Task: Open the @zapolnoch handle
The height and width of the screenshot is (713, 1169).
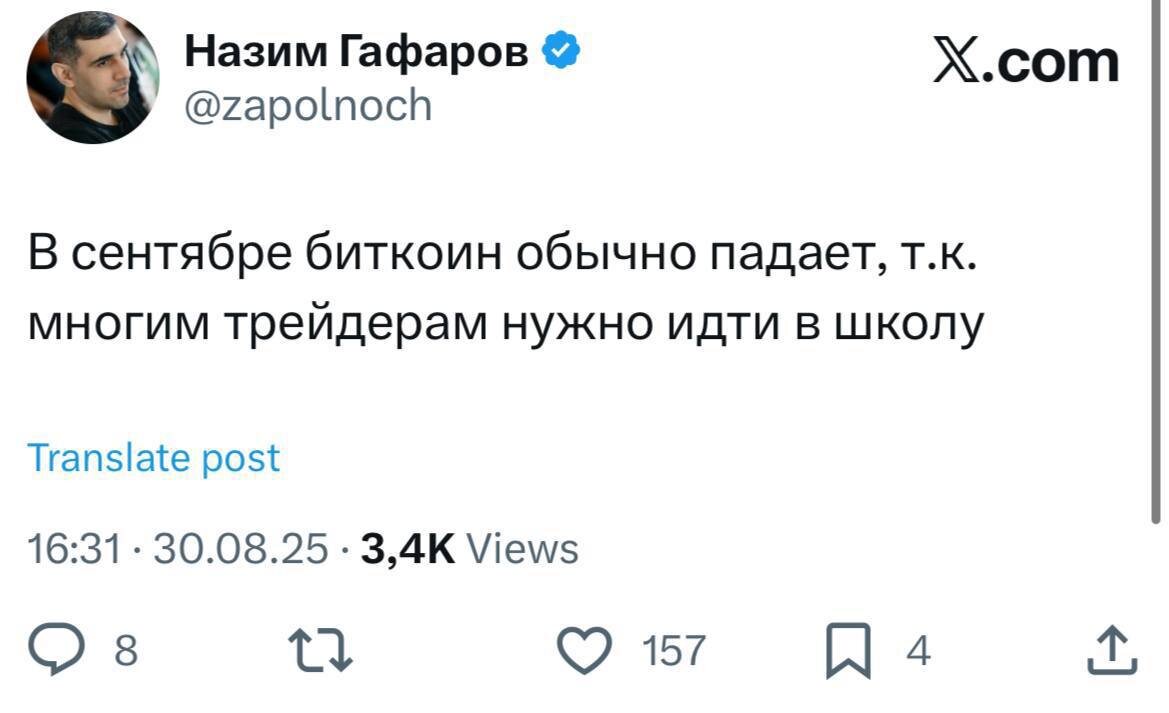Action: (x=309, y=103)
